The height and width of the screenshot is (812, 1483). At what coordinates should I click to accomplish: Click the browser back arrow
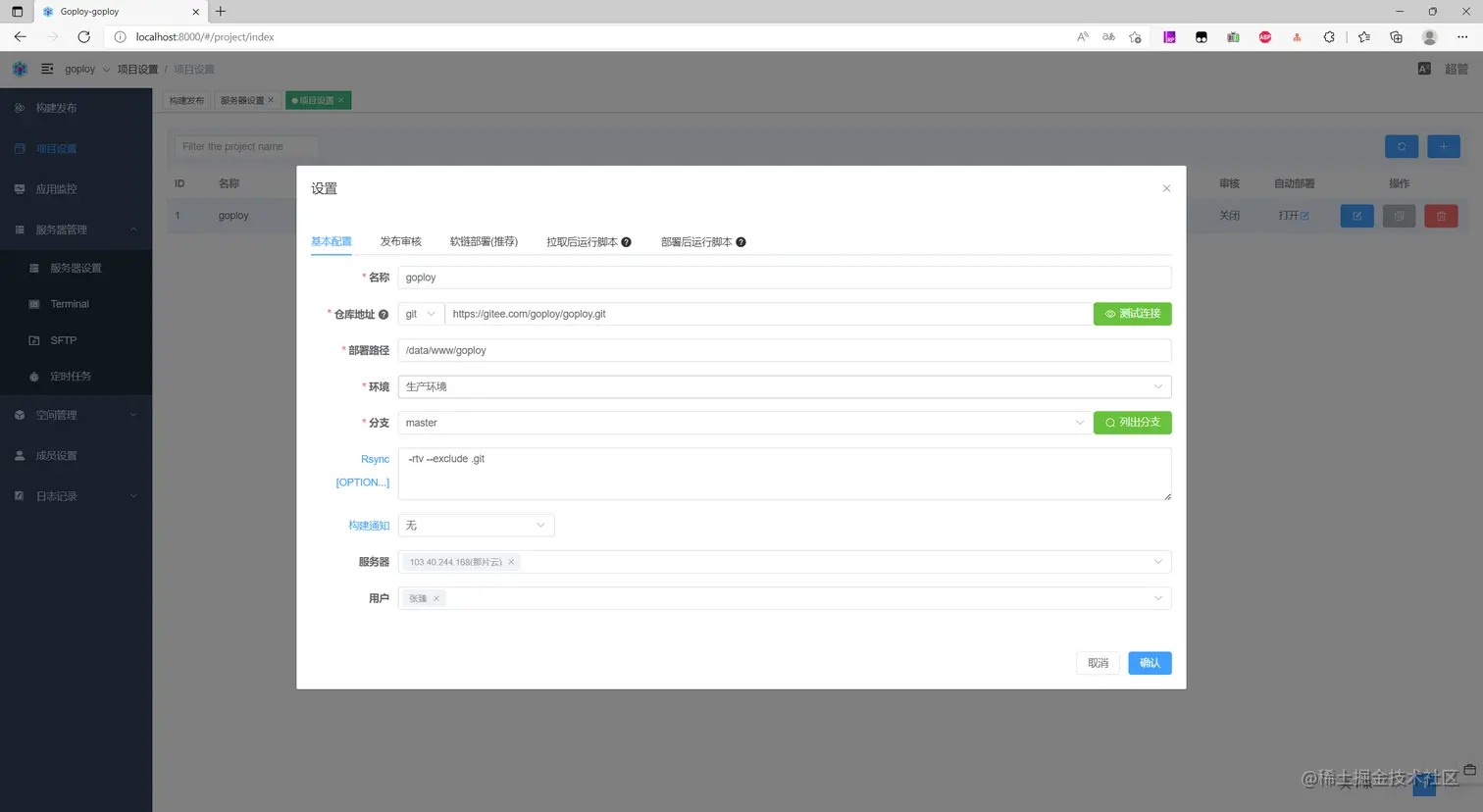pos(20,37)
